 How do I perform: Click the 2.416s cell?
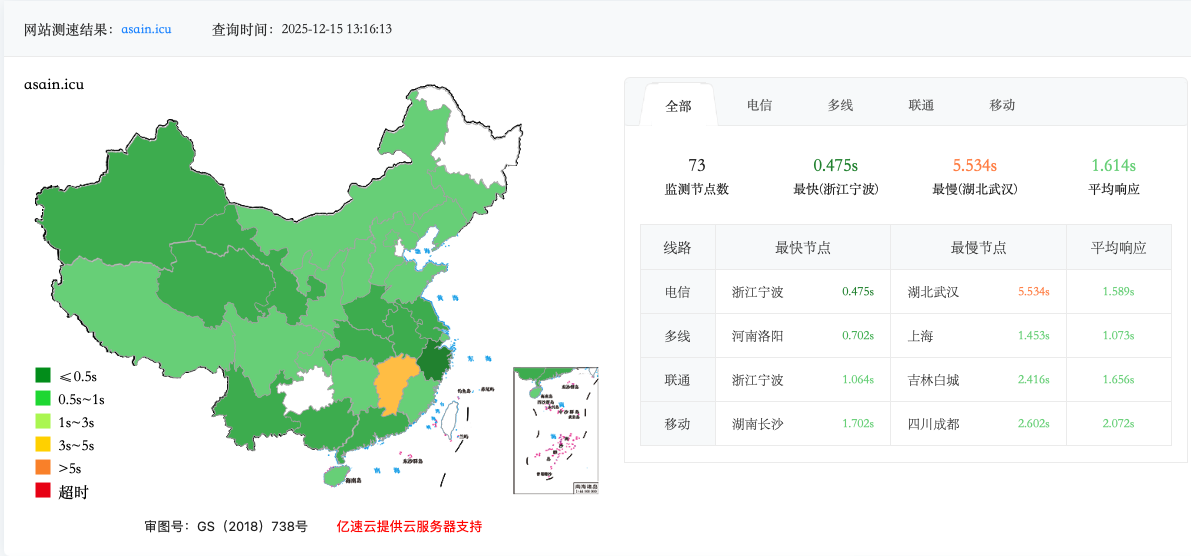click(1034, 380)
